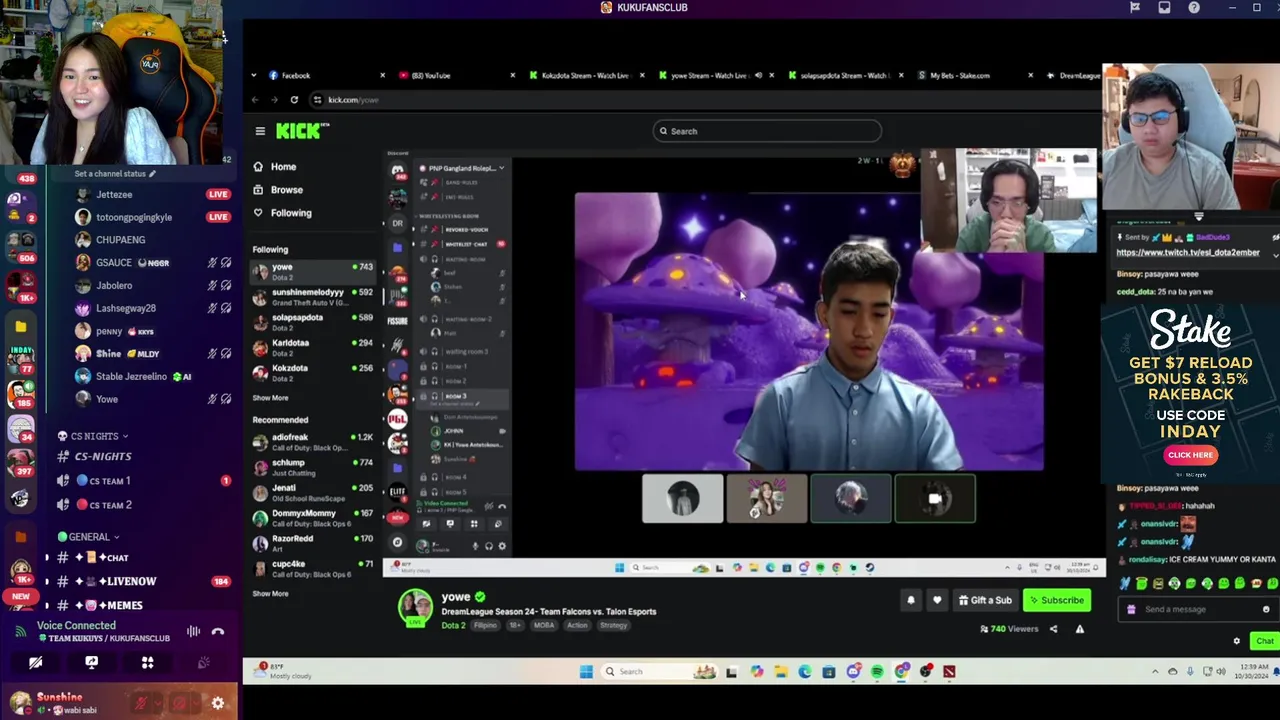Show more followed channels
The image size is (1280, 720).
tap(270, 398)
